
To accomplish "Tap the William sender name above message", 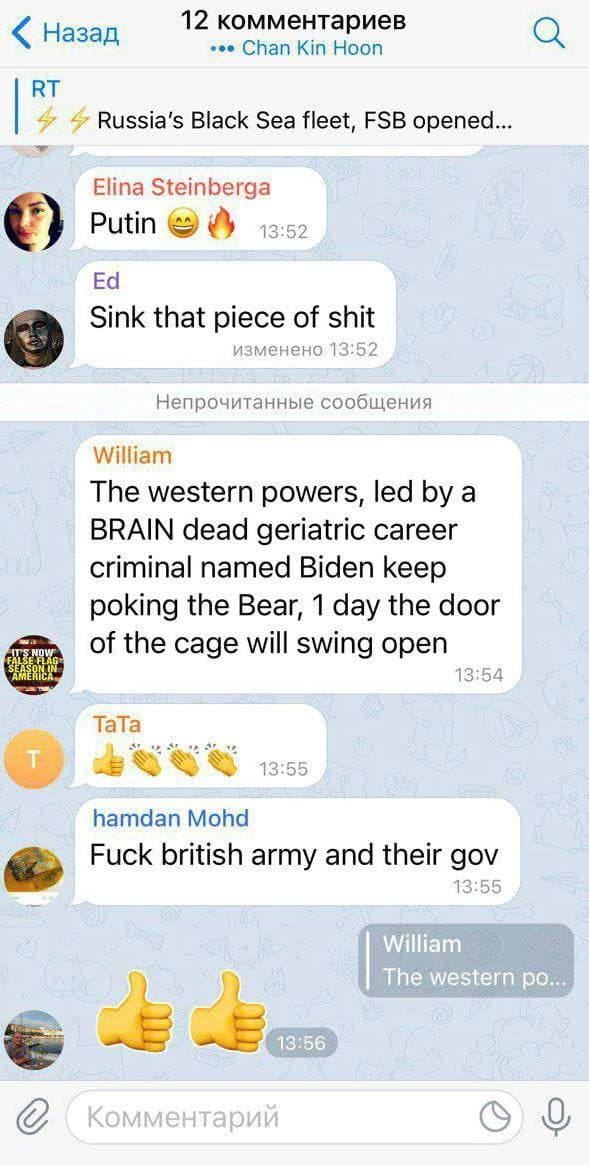I will 131,455.
